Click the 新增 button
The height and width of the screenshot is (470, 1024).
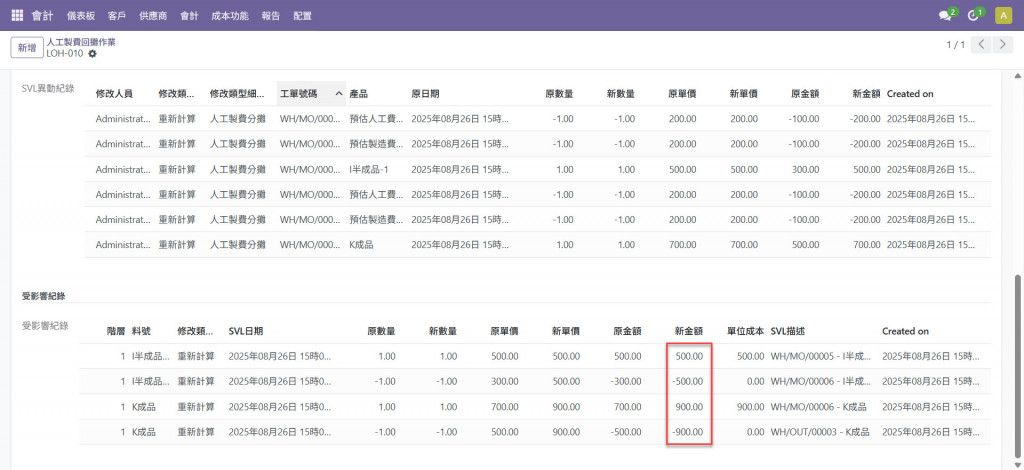(27, 48)
